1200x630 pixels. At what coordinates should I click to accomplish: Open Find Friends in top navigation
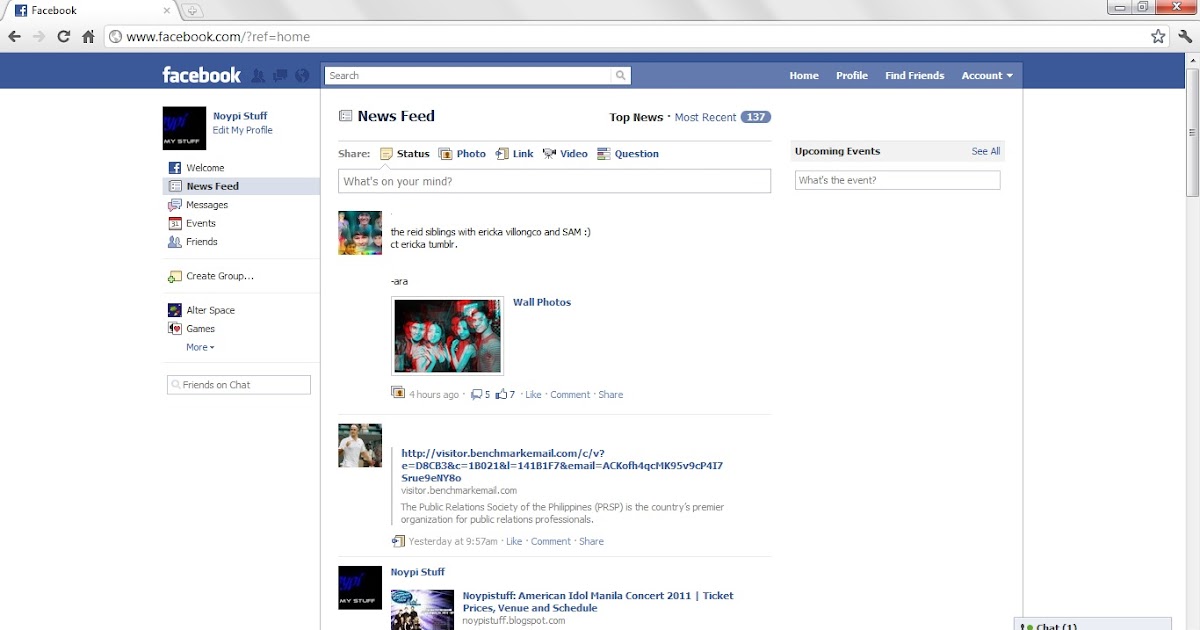tap(915, 75)
